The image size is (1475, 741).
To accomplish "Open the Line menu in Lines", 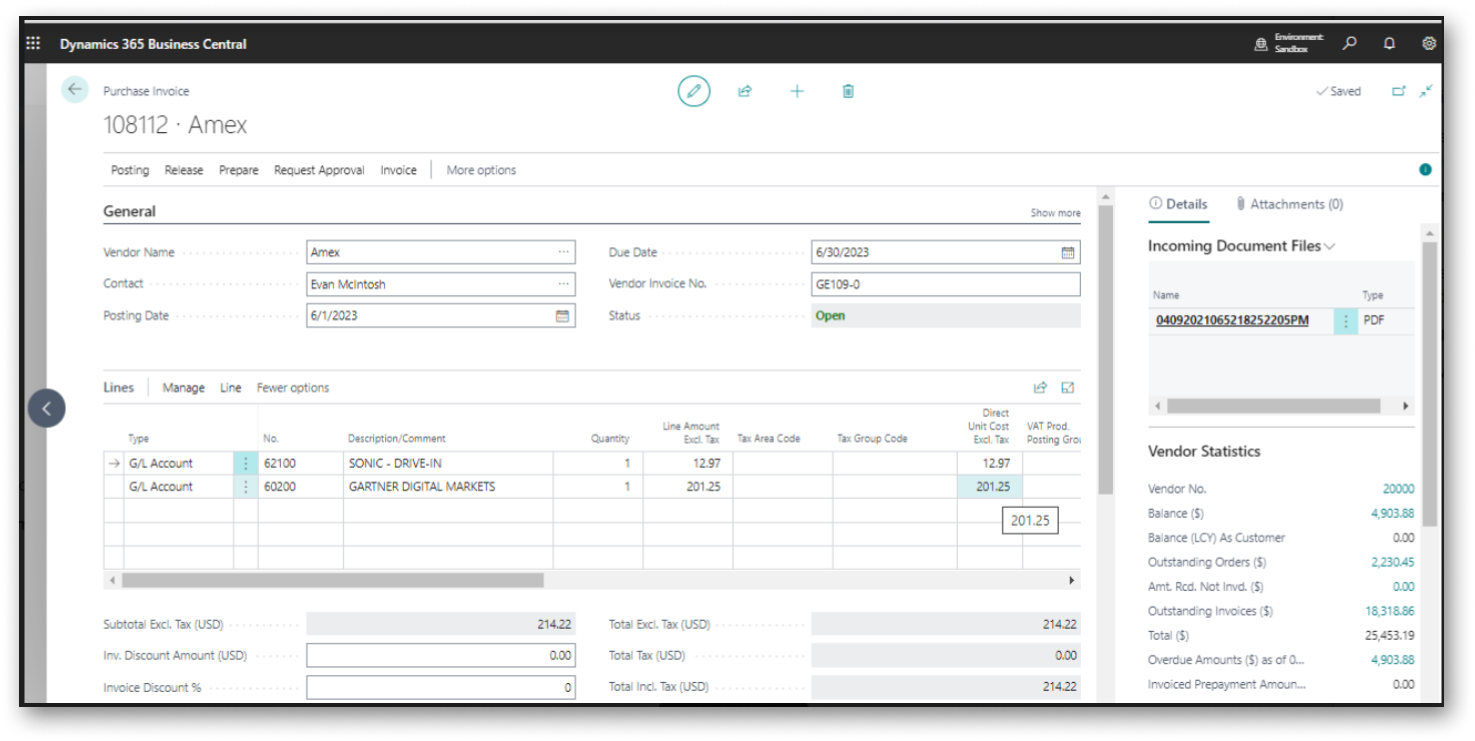I will click(231, 388).
